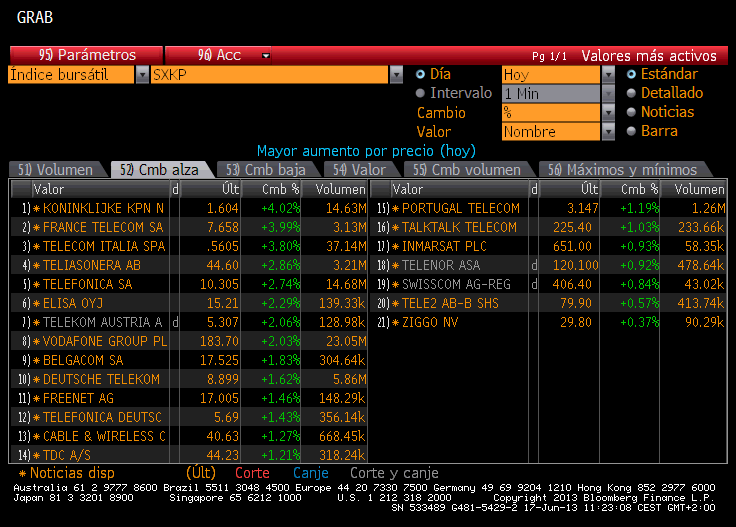Click the news asterisk beside ZIGGO NV
The height and width of the screenshot is (527, 736).
coord(396,322)
